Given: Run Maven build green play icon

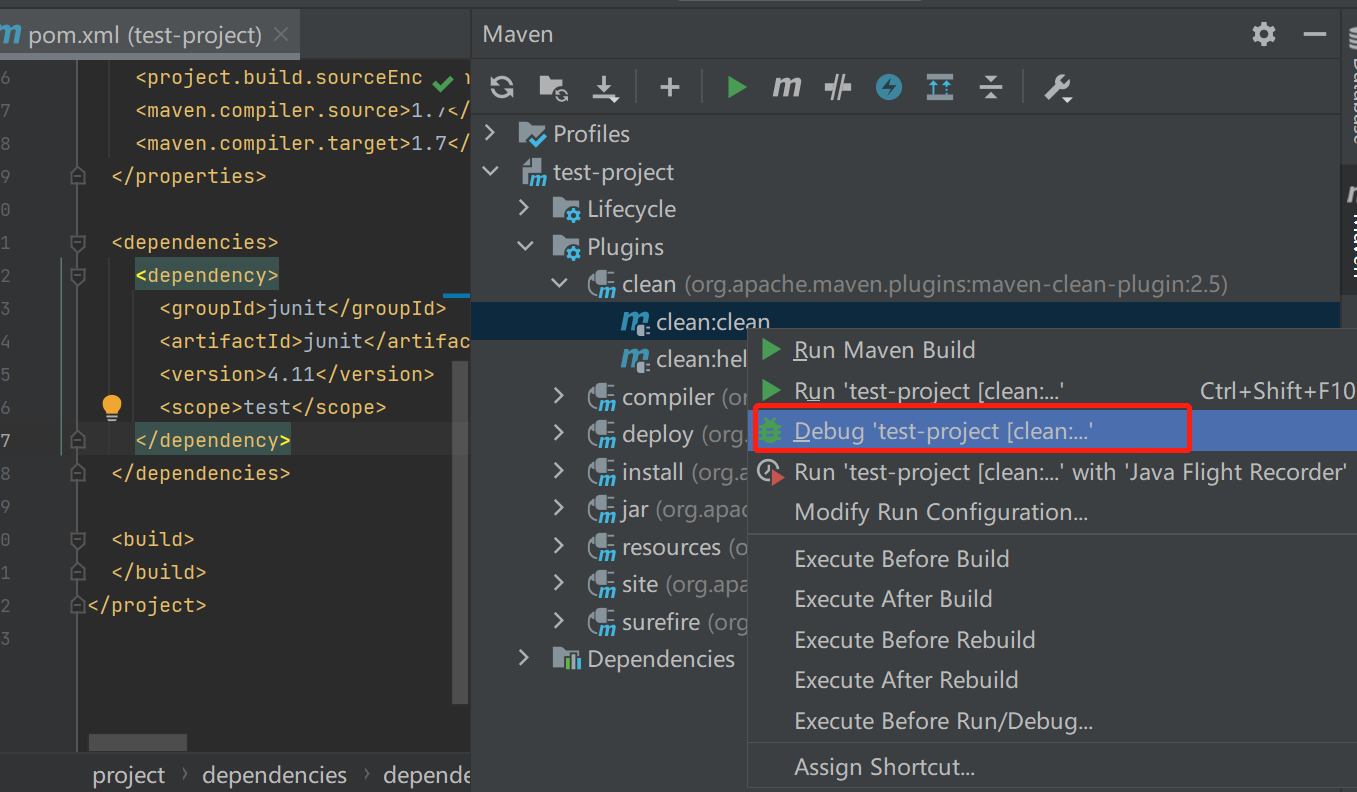Looking at the screenshot, I should [737, 88].
